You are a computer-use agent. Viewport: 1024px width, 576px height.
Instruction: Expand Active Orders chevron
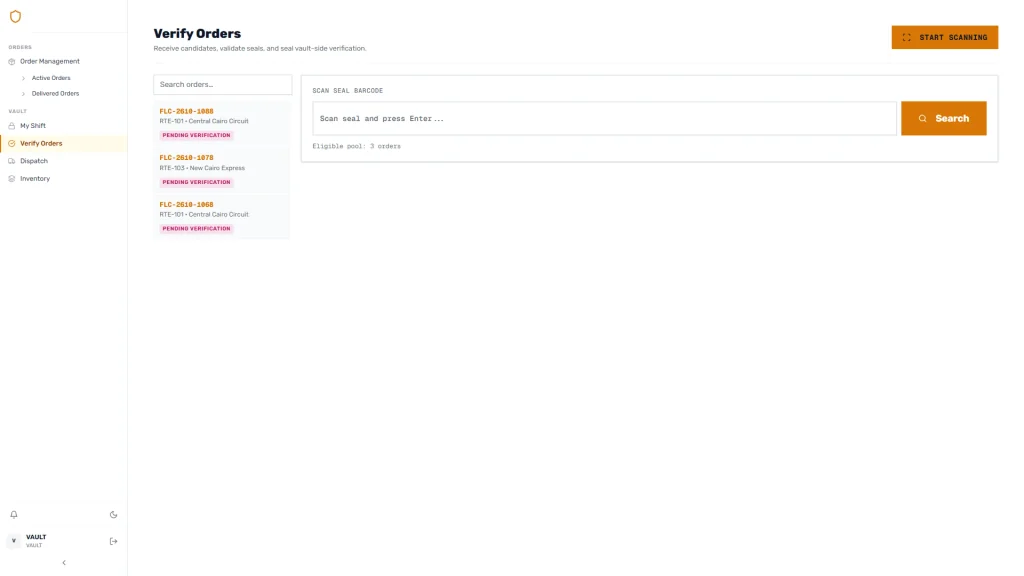[x=24, y=78]
